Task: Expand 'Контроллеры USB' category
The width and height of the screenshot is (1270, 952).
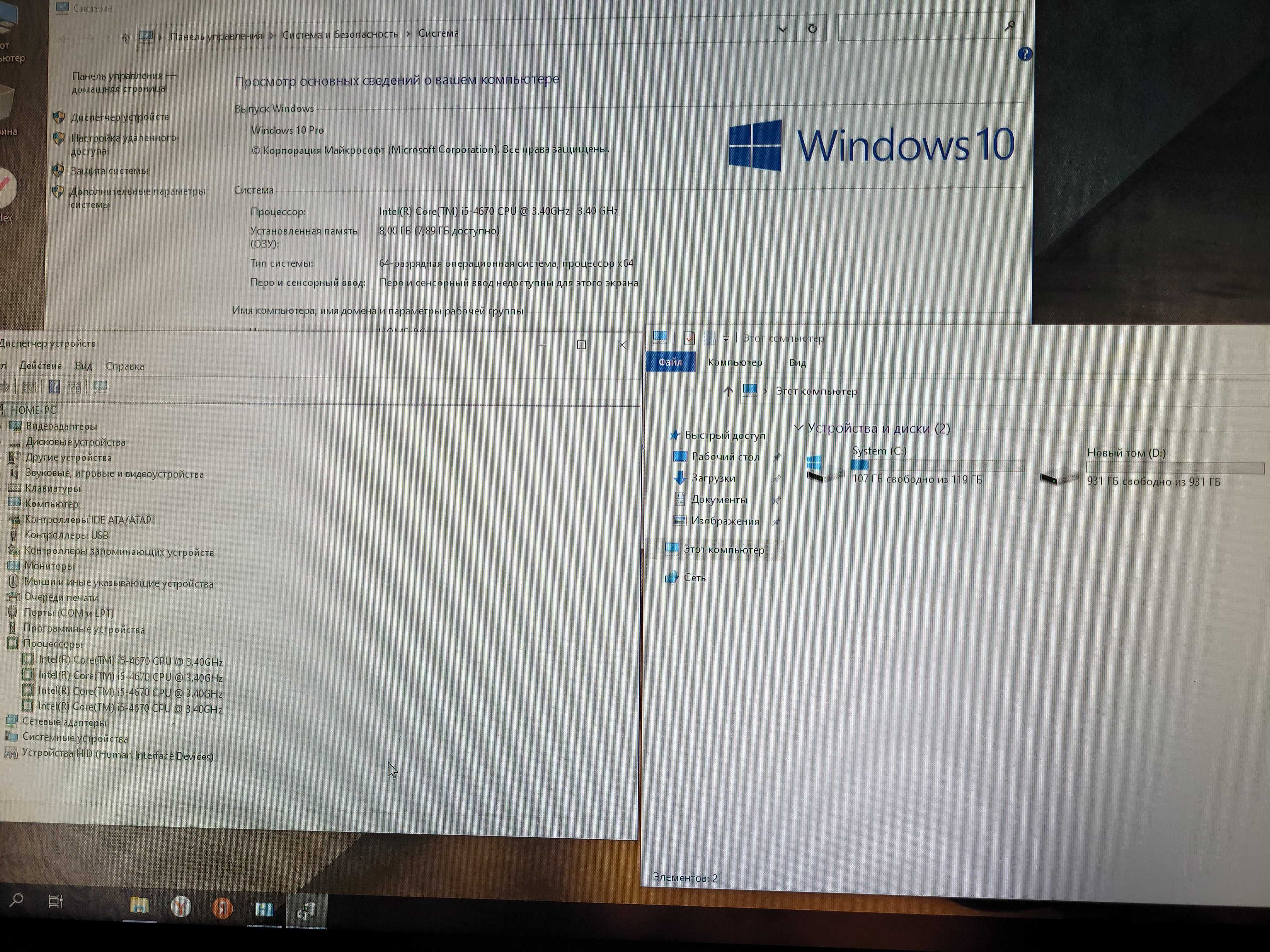Action: pos(66,535)
